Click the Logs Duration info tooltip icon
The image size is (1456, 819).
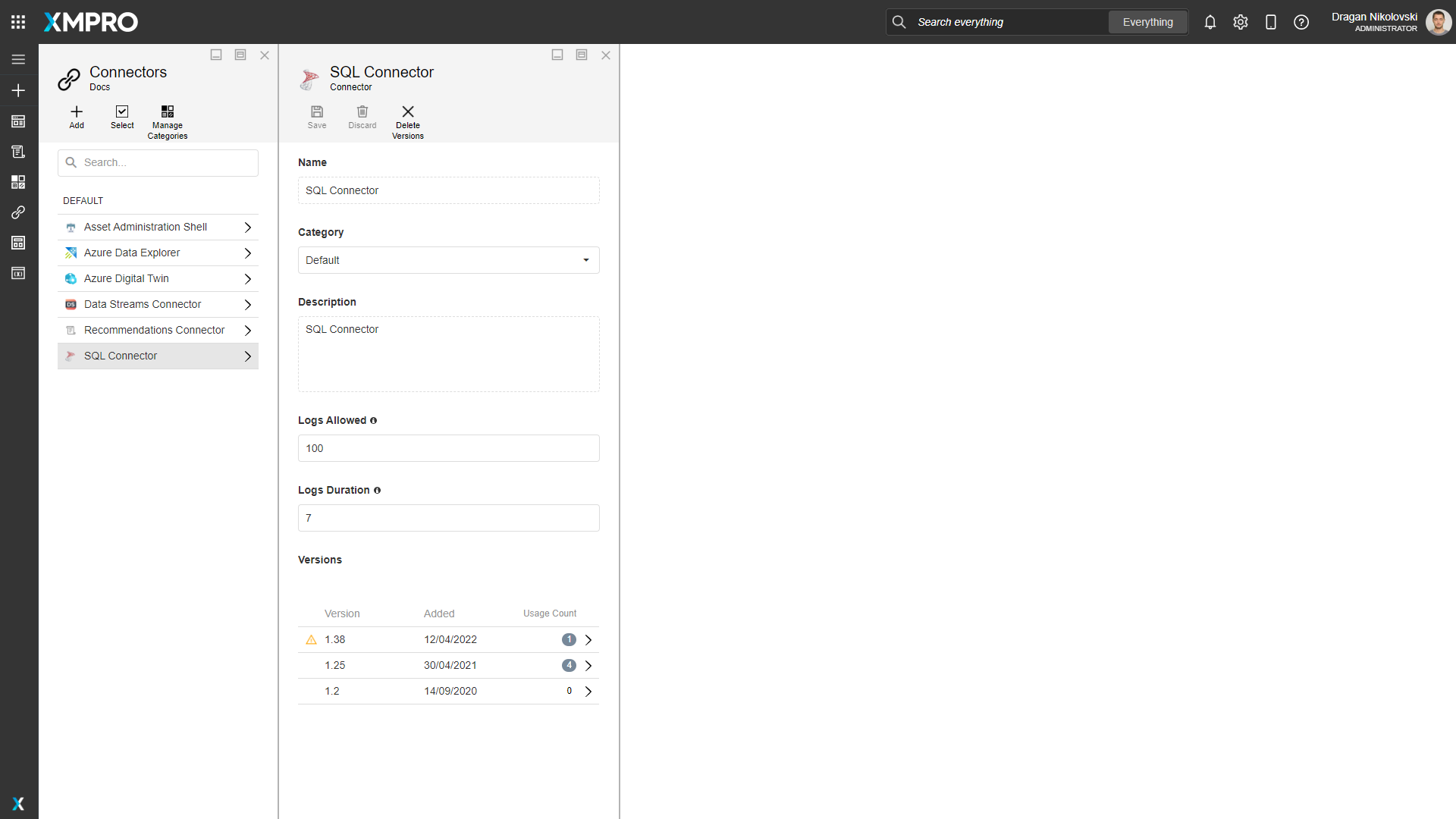click(x=377, y=491)
